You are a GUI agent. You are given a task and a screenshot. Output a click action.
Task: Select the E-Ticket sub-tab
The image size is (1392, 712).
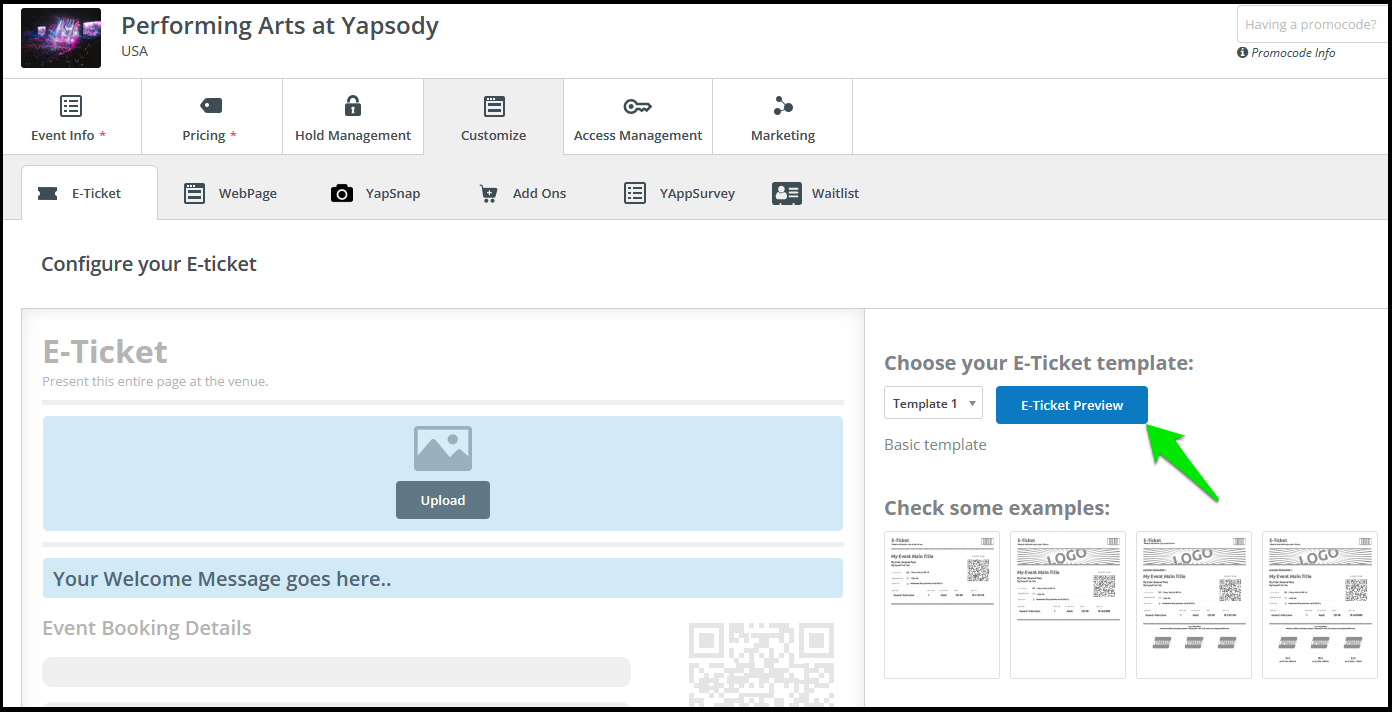[89, 193]
